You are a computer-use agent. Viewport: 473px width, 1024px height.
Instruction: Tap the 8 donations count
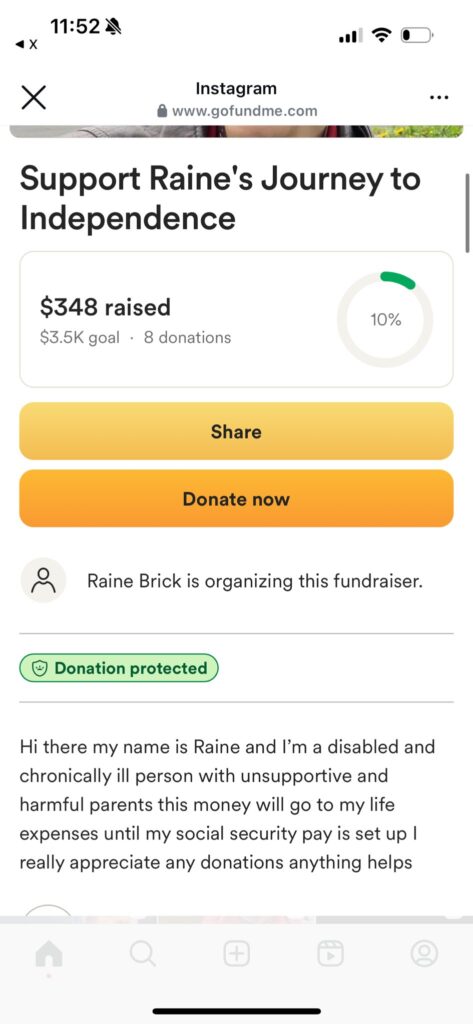coord(188,338)
